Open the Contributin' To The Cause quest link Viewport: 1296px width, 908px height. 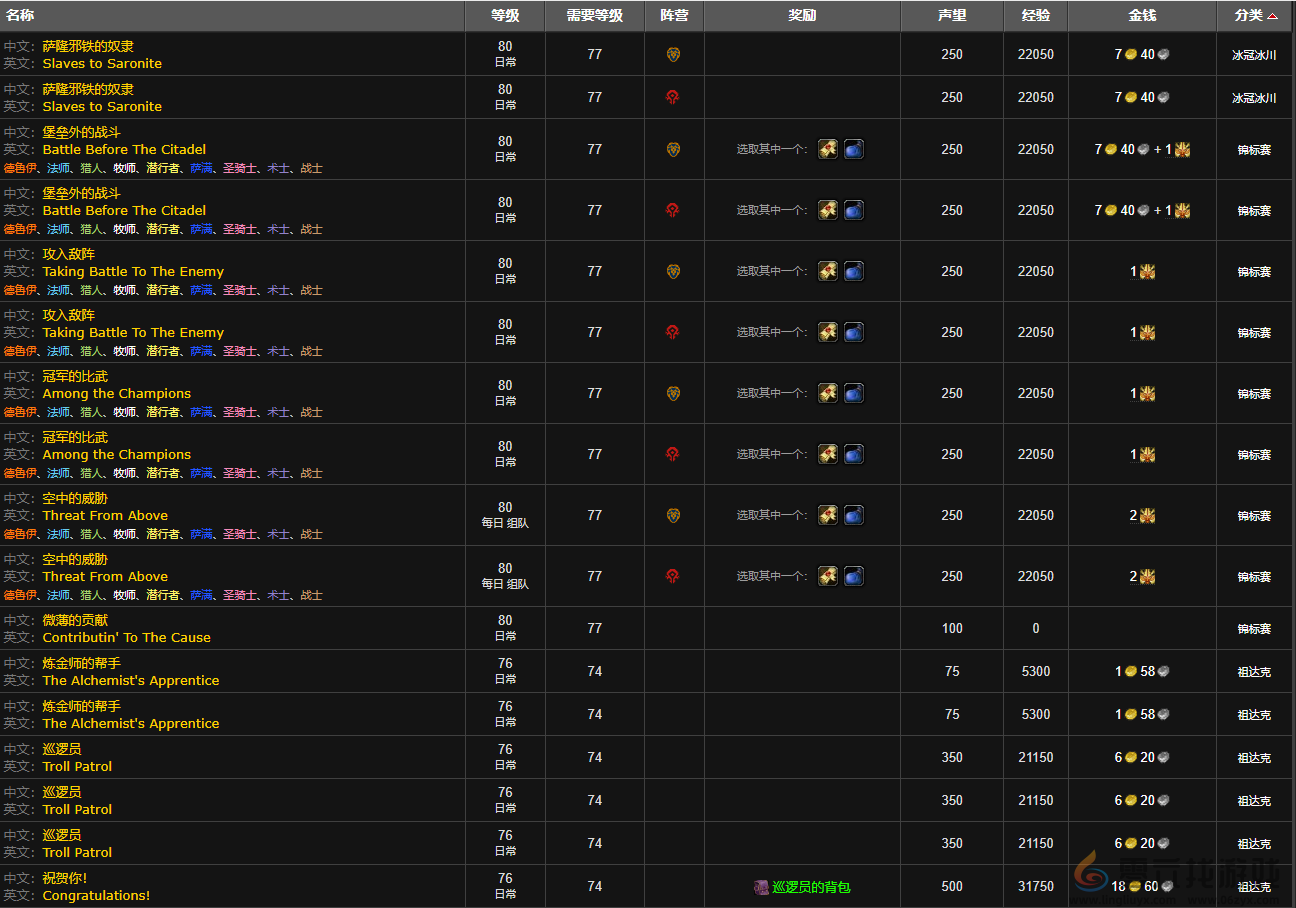click(x=126, y=637)
